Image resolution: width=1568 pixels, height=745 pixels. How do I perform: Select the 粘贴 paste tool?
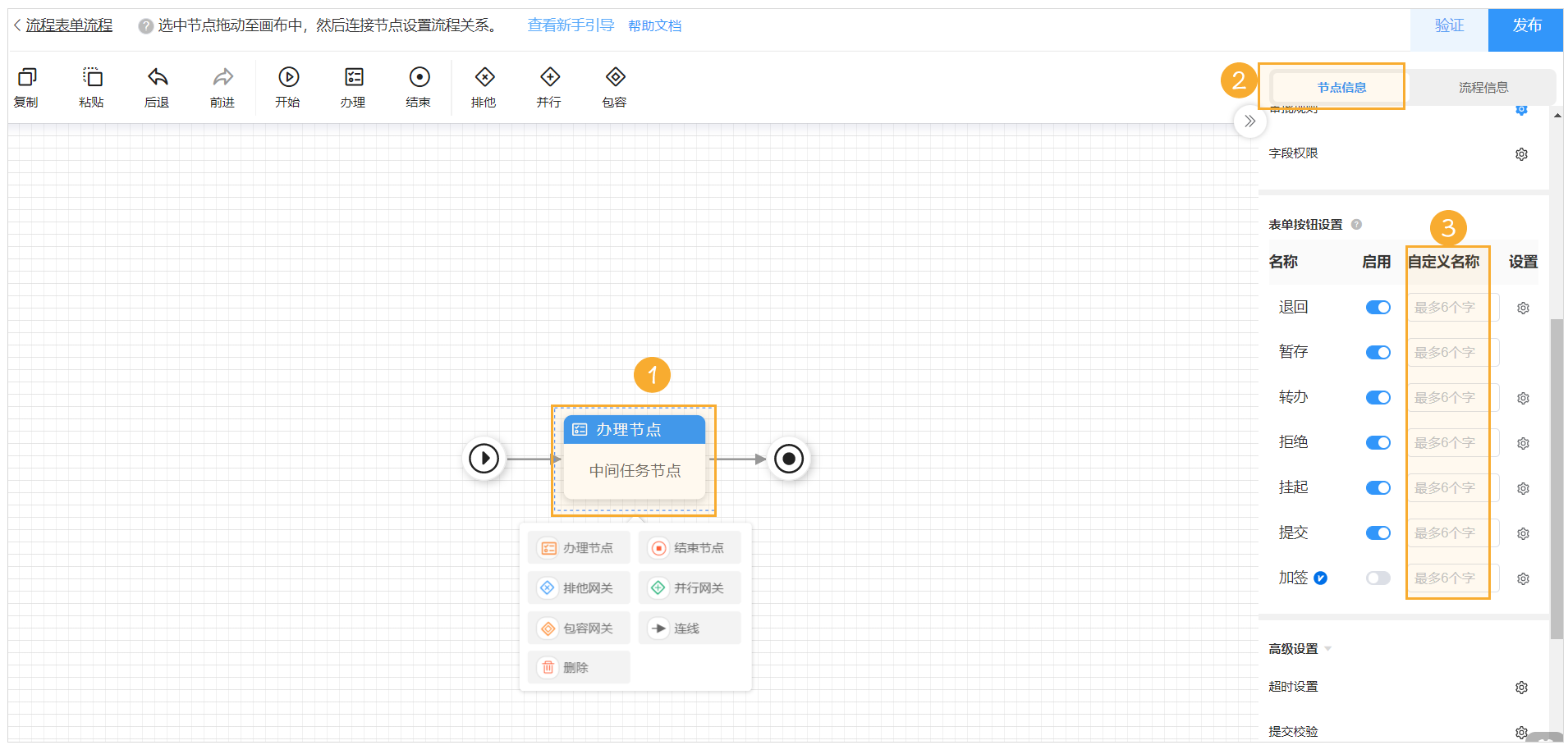coord(91,86)
